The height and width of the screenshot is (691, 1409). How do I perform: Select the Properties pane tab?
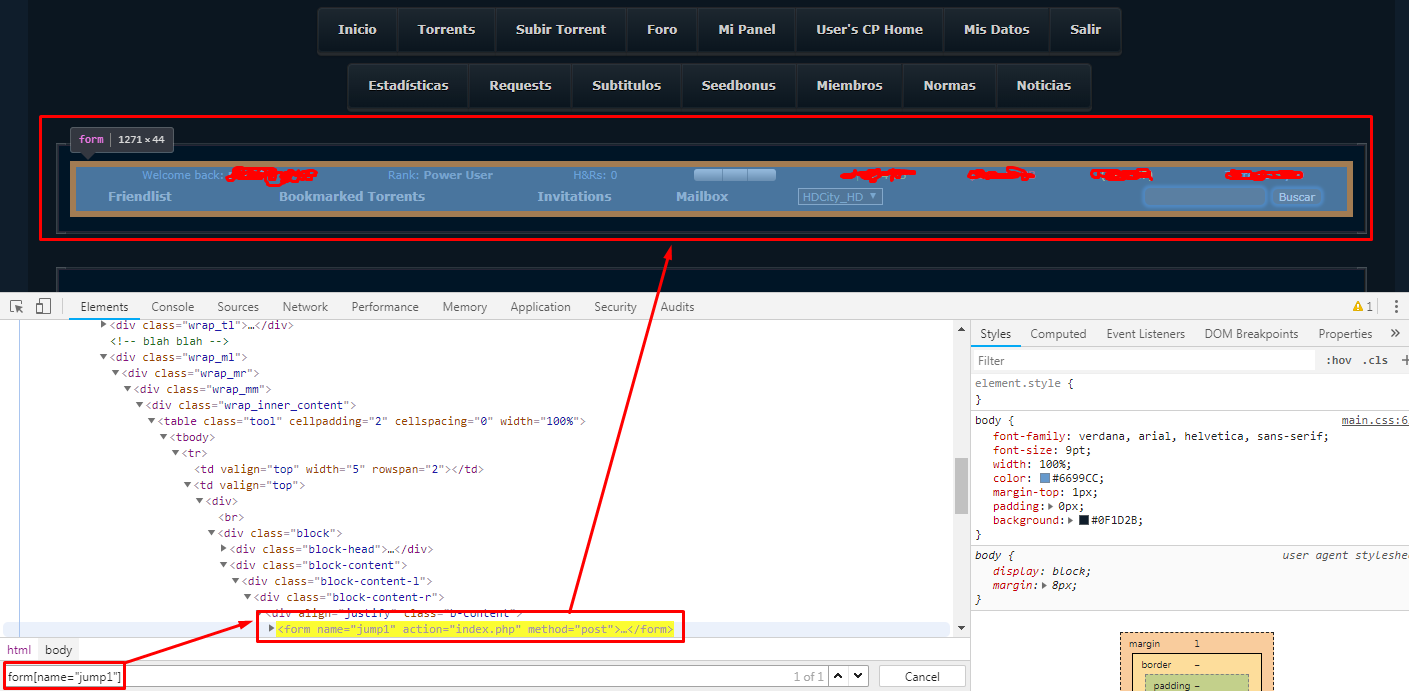[x=1345, y=334]
